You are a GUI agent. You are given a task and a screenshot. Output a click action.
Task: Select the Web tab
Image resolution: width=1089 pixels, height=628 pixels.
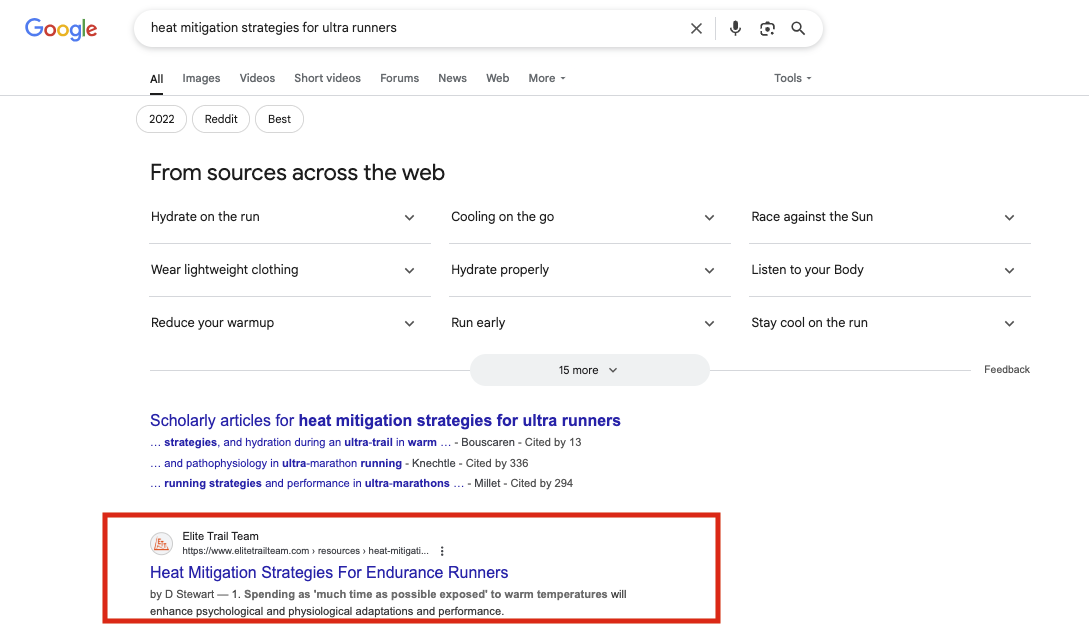(497, 78)
